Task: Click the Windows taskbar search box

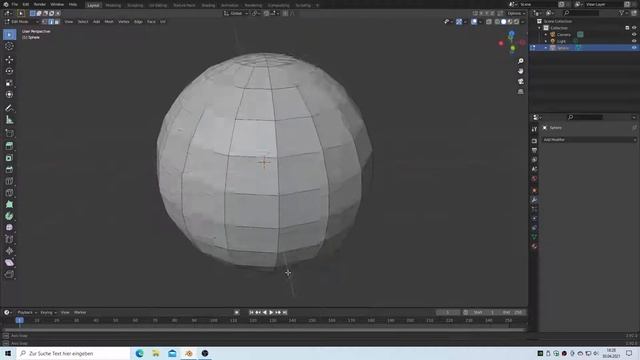Action: [73, 353]
